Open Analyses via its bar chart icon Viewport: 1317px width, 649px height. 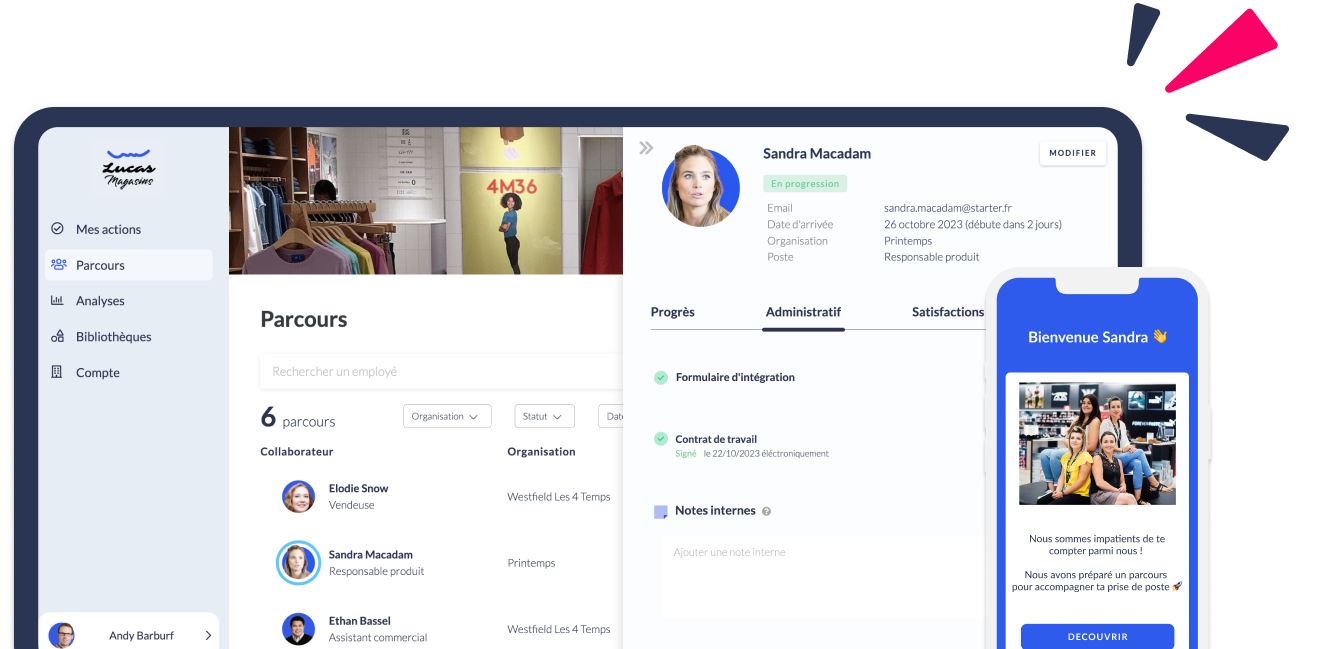coord(57,301)
